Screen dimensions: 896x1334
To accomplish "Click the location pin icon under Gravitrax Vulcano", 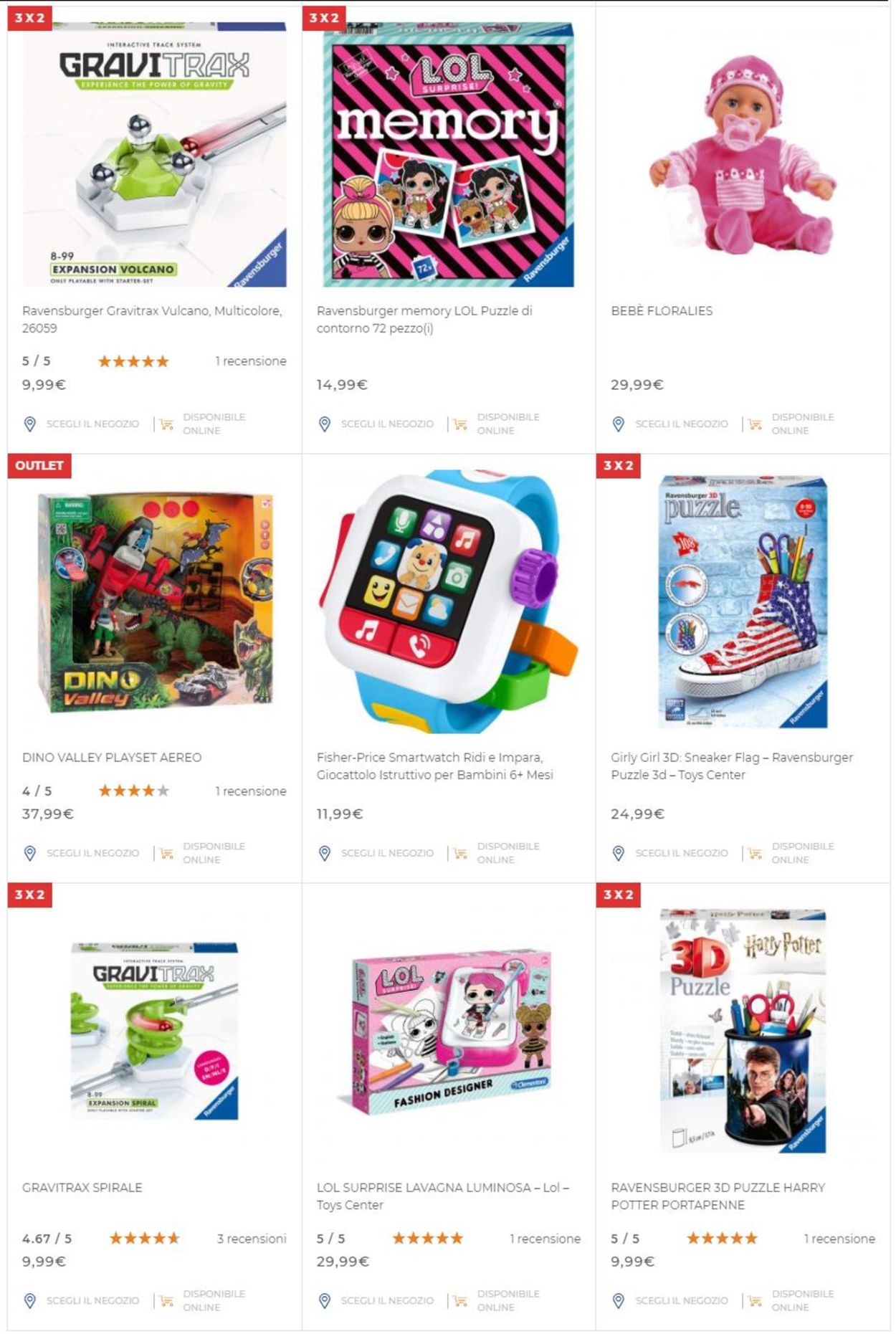I will (x=30, y=424).
